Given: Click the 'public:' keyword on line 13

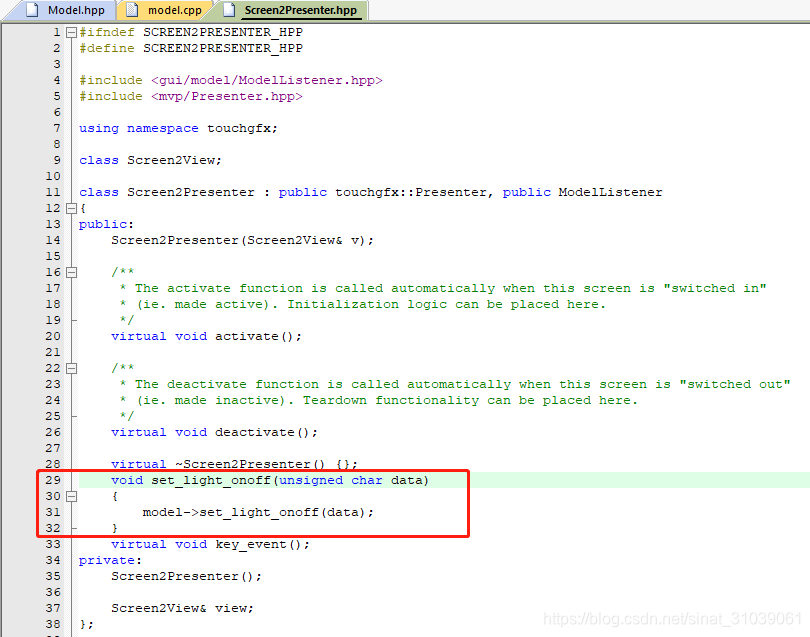Looking at the screenshot, I should [x=106, y=224].
